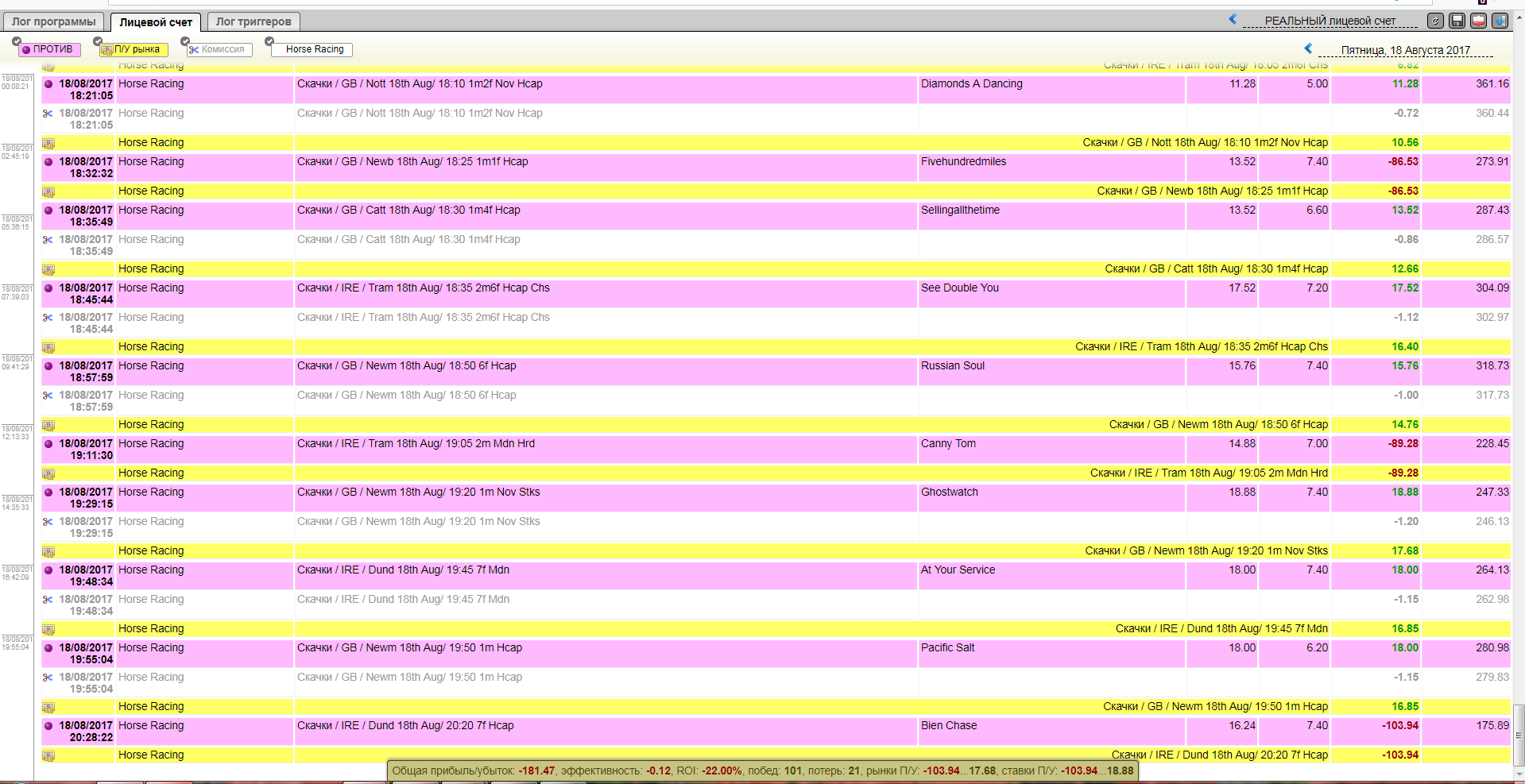Click market P/L icon on Newb 18:25 summary row
The image size is (1525, 784).
48,191
